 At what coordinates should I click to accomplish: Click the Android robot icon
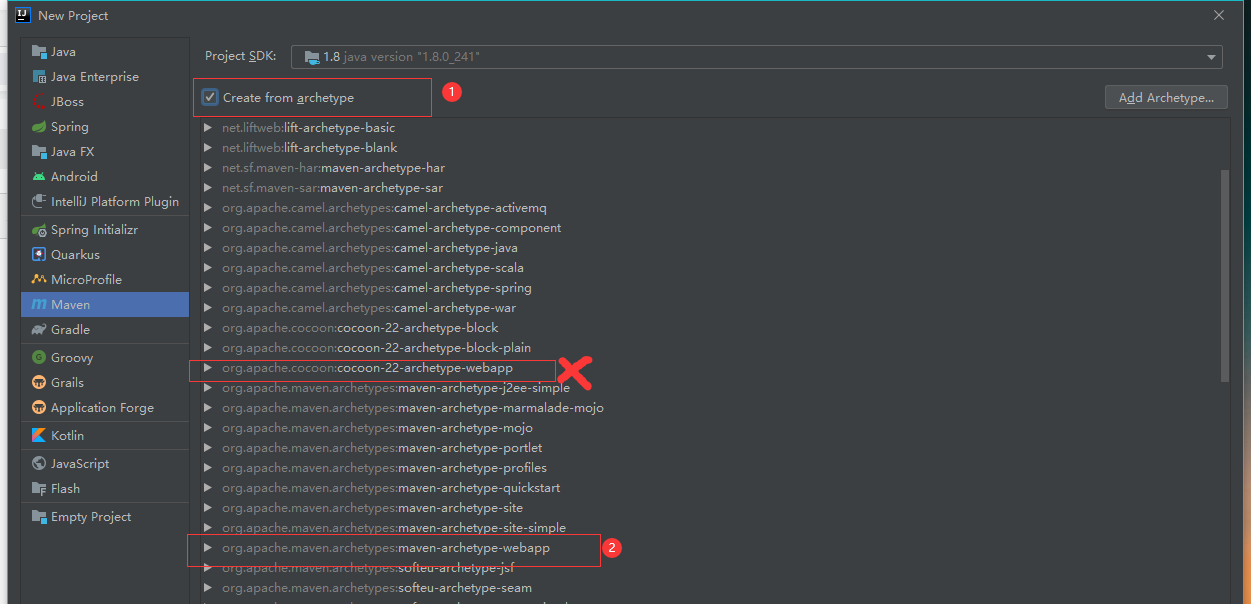[x=39, y=177]
